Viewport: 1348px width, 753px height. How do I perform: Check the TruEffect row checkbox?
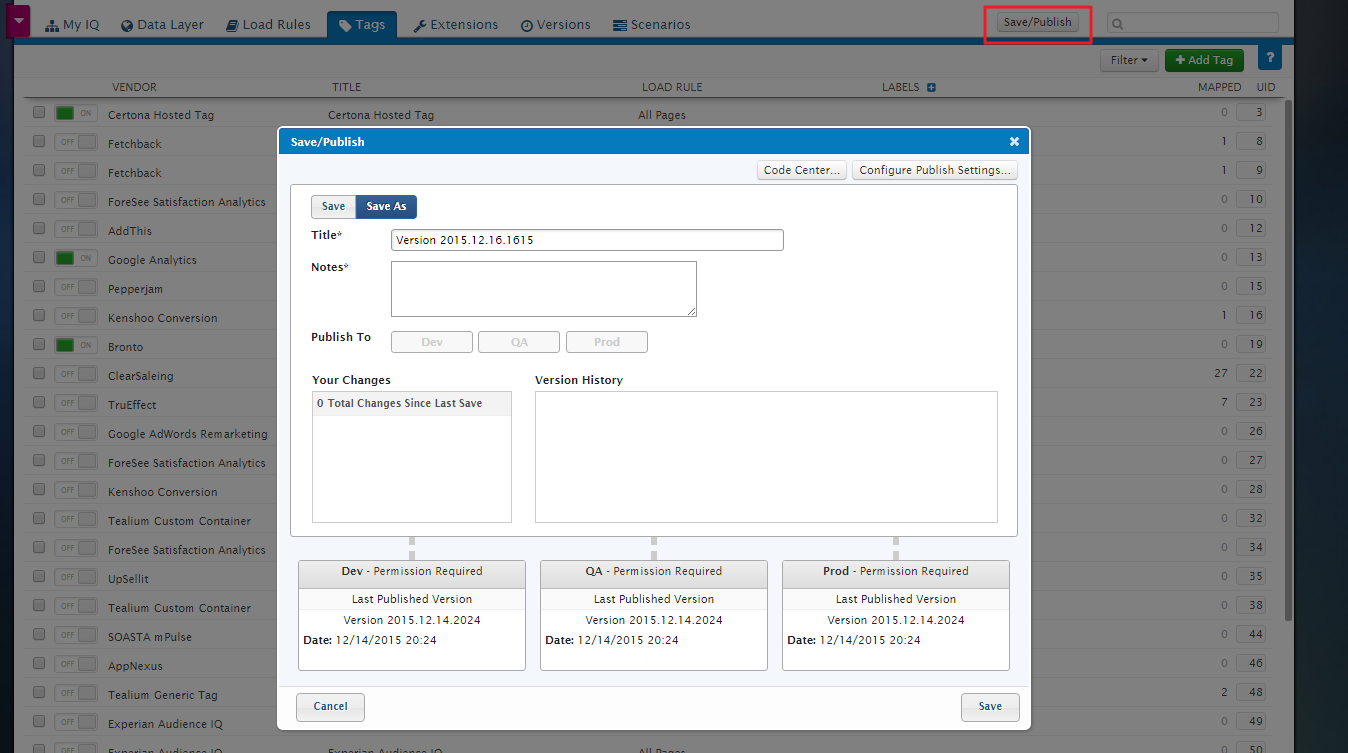pyautogui.click(x=39, y=403)
